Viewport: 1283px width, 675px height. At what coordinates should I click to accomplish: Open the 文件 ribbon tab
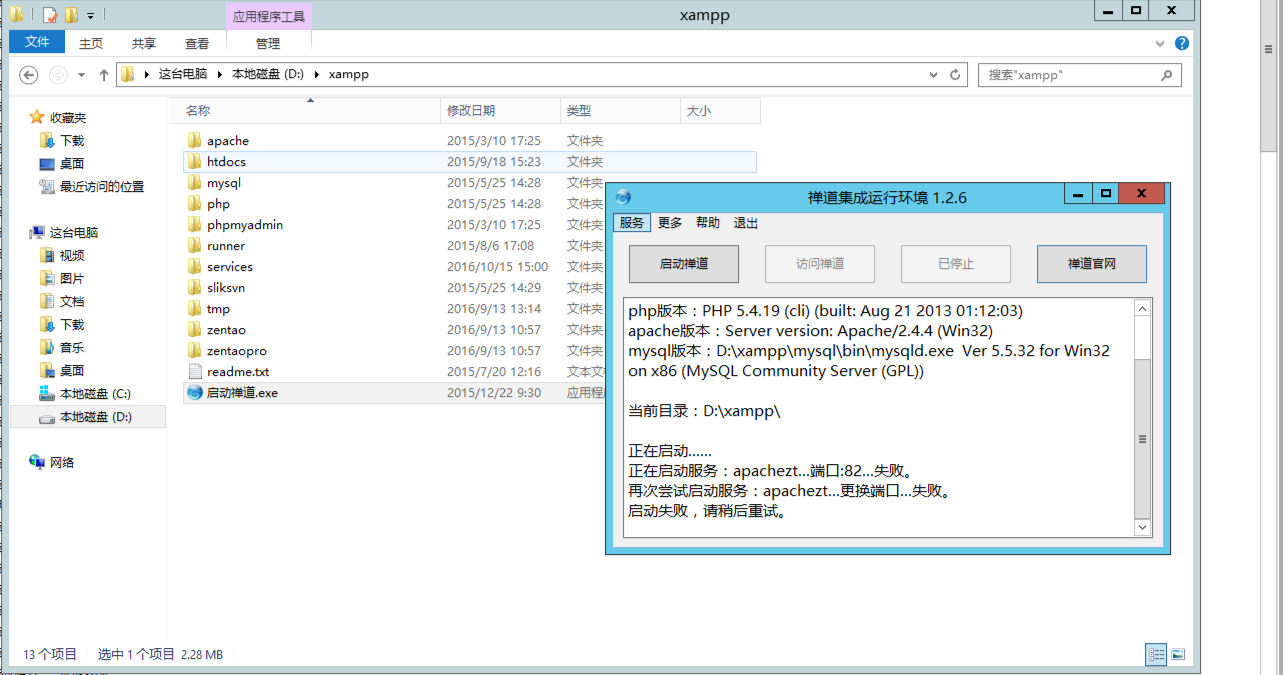coord(37,42)
